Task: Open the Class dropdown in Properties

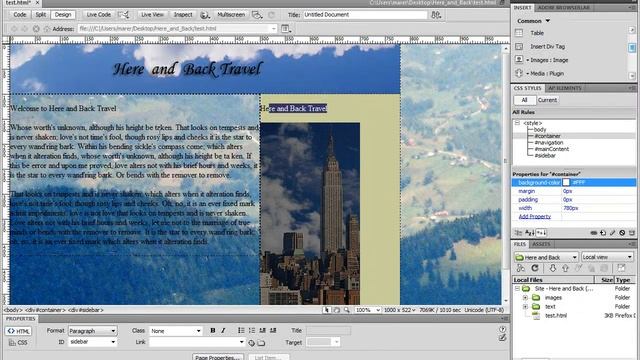Action: click(x=176, y=331)
